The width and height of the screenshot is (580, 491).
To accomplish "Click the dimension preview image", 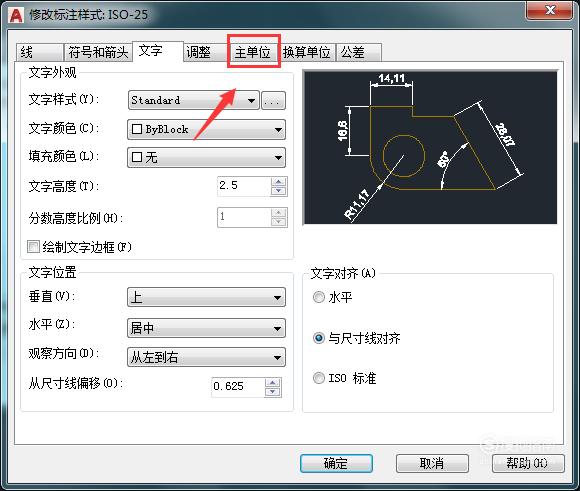I will click(431, 148).
